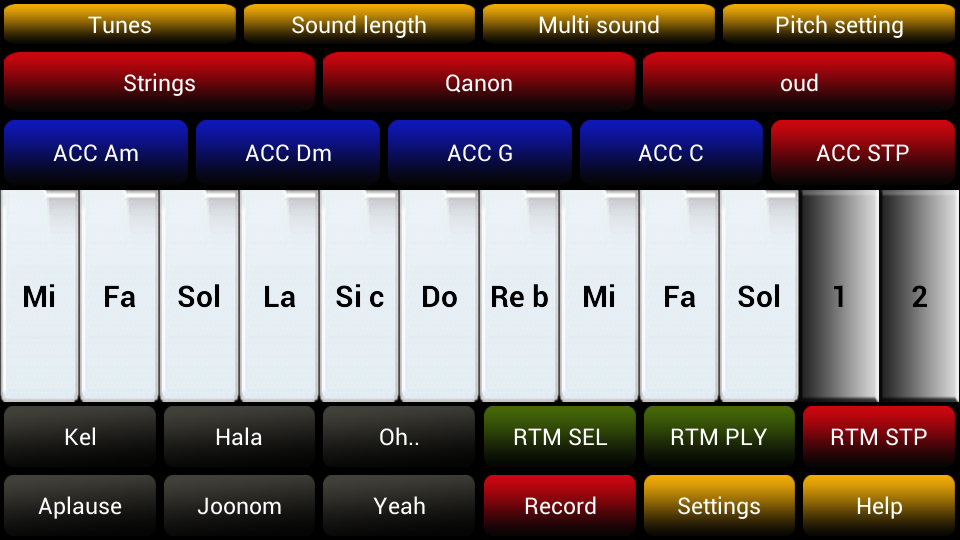Switch instrument to oud

tap(799, 83)
